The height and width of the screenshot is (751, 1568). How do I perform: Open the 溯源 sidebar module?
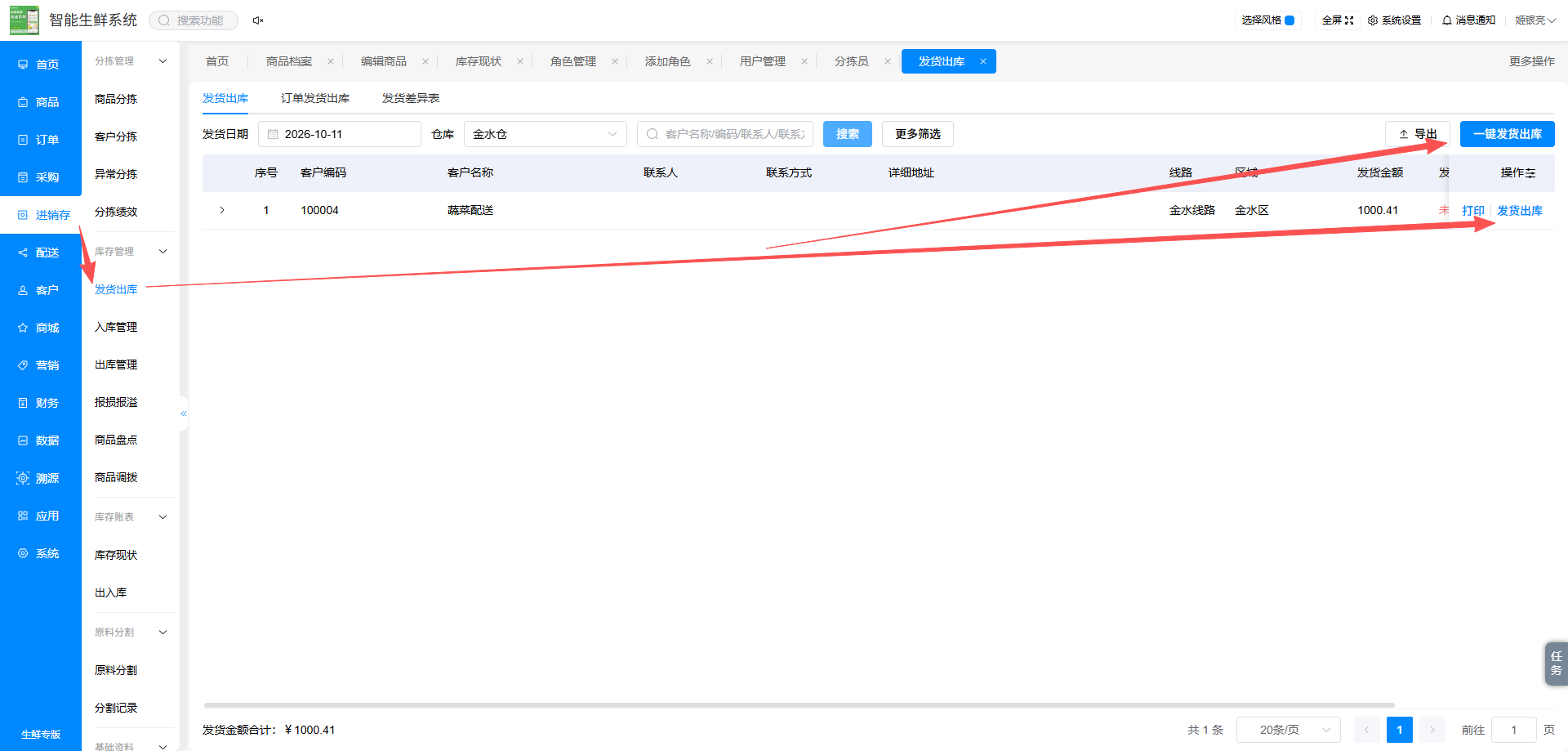[x=41, y=478]
